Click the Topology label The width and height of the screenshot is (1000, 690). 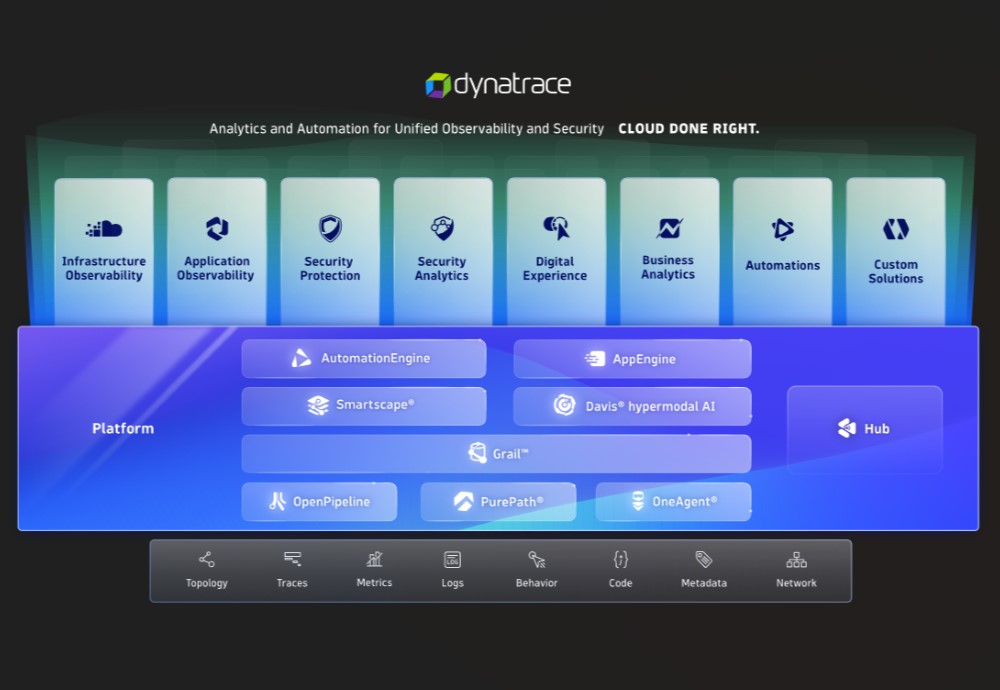[x=207, y=583]
